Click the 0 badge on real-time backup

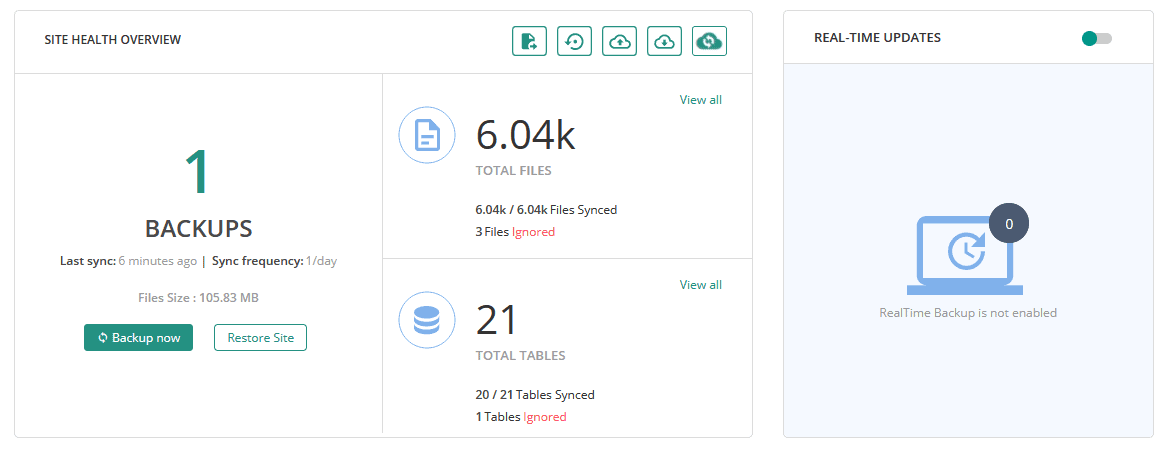(x=1009, y=223)
